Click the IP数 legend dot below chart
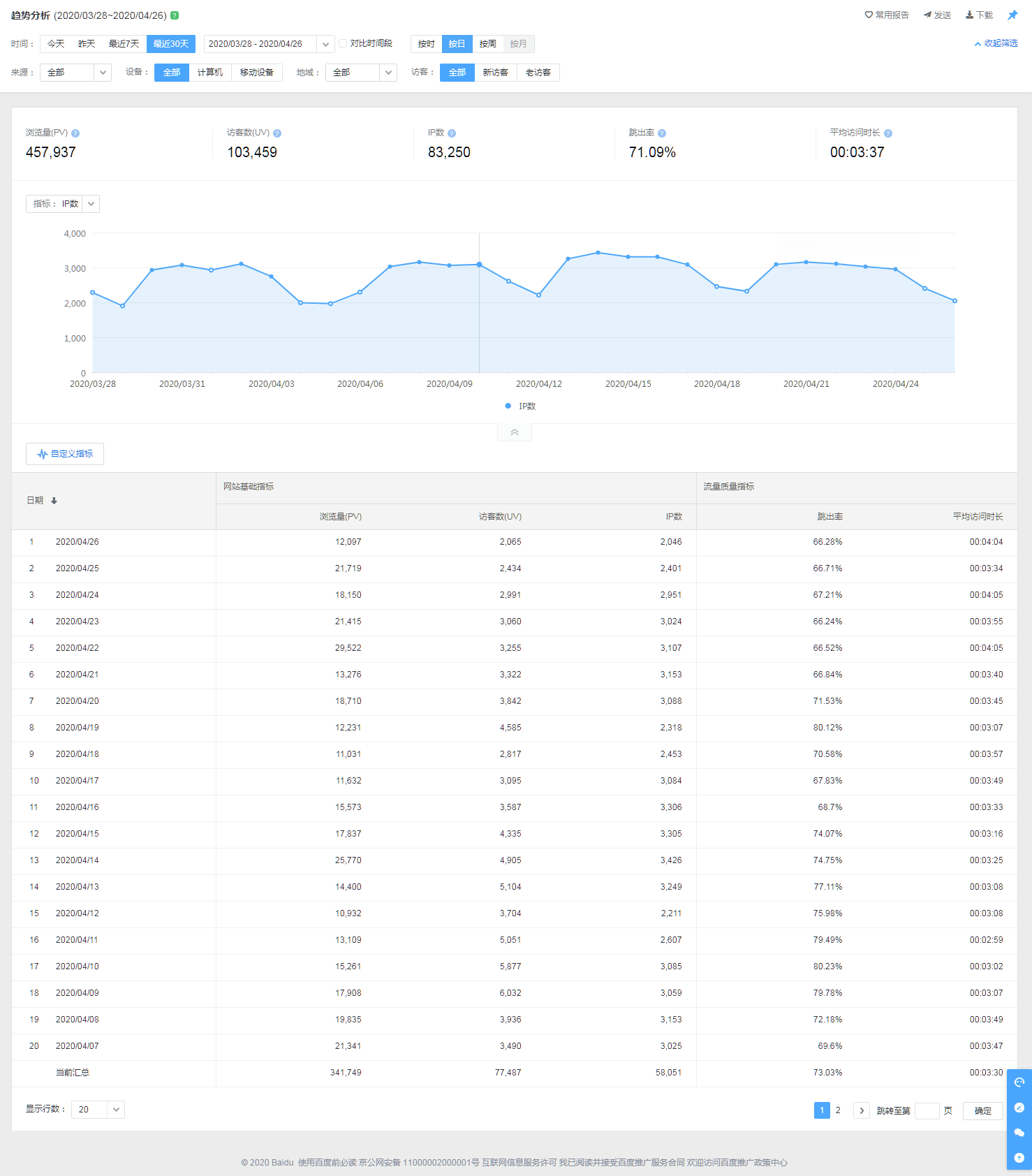The width and height of the screenshot is (1032, 1176). click(x=508, y=406)
